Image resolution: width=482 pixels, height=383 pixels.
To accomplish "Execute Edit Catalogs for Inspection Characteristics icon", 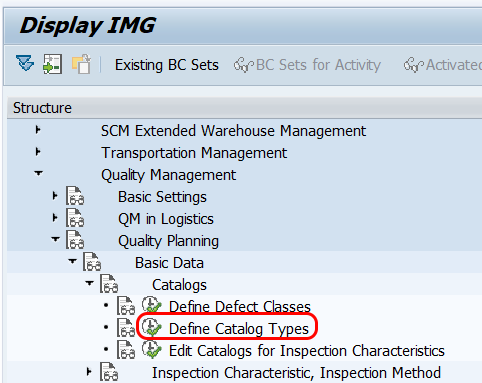I will click(x=152, y=349).
